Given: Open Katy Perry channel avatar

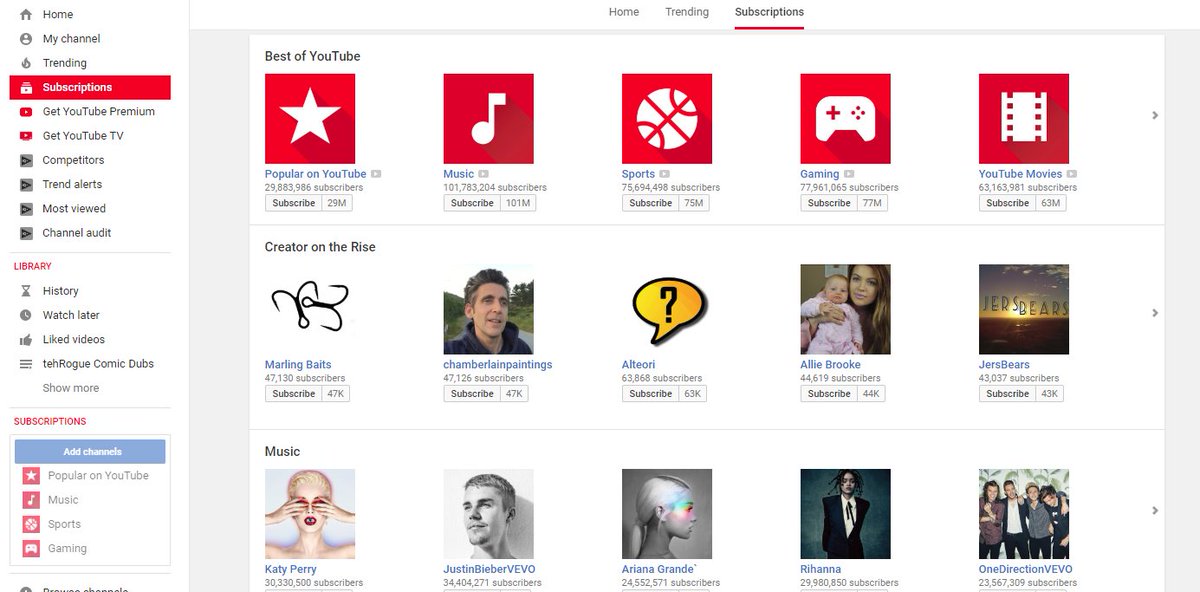Looking at the screenshot, I should click(310, 514).
